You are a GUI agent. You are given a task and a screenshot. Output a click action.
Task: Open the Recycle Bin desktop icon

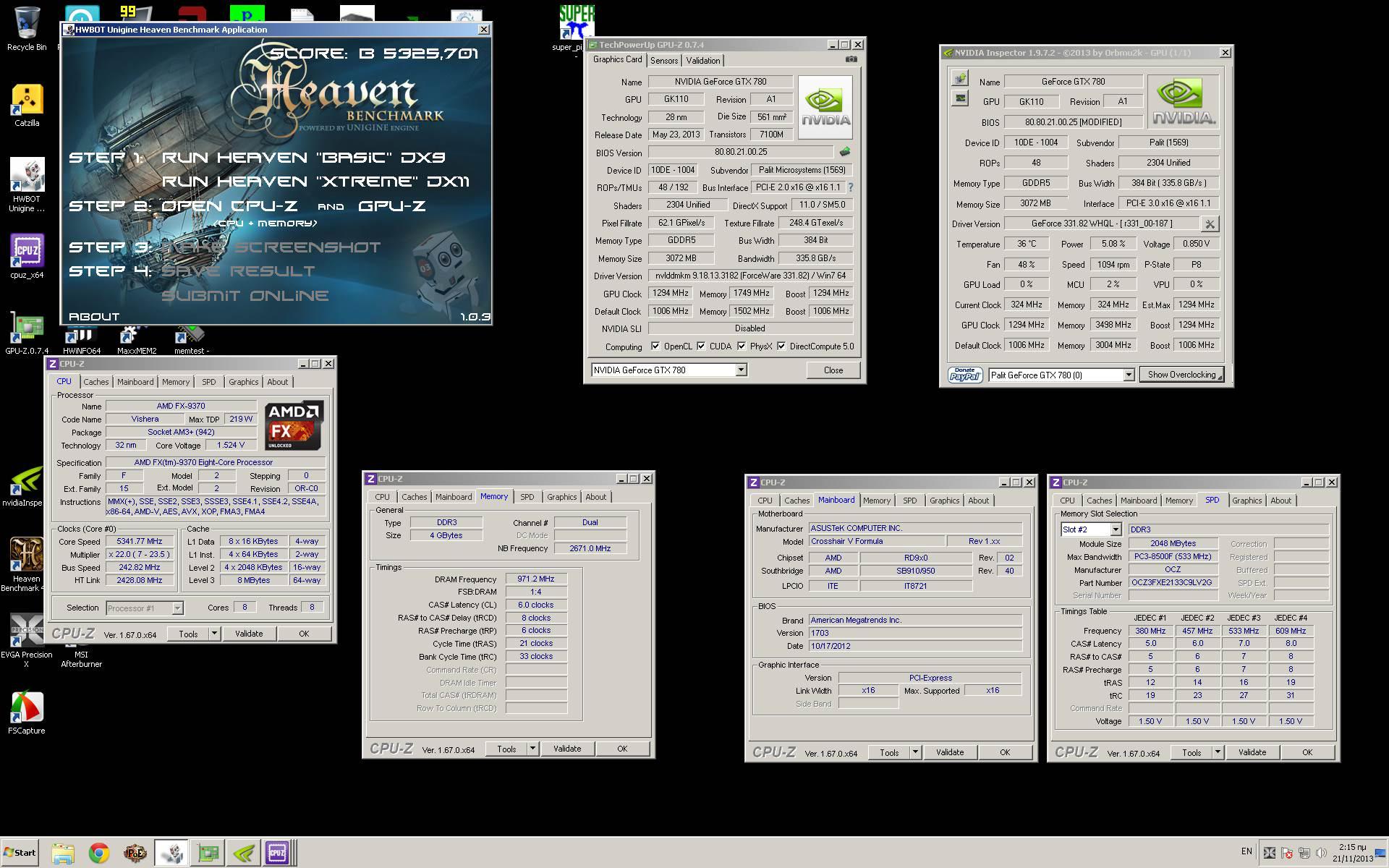pos(27,29)
